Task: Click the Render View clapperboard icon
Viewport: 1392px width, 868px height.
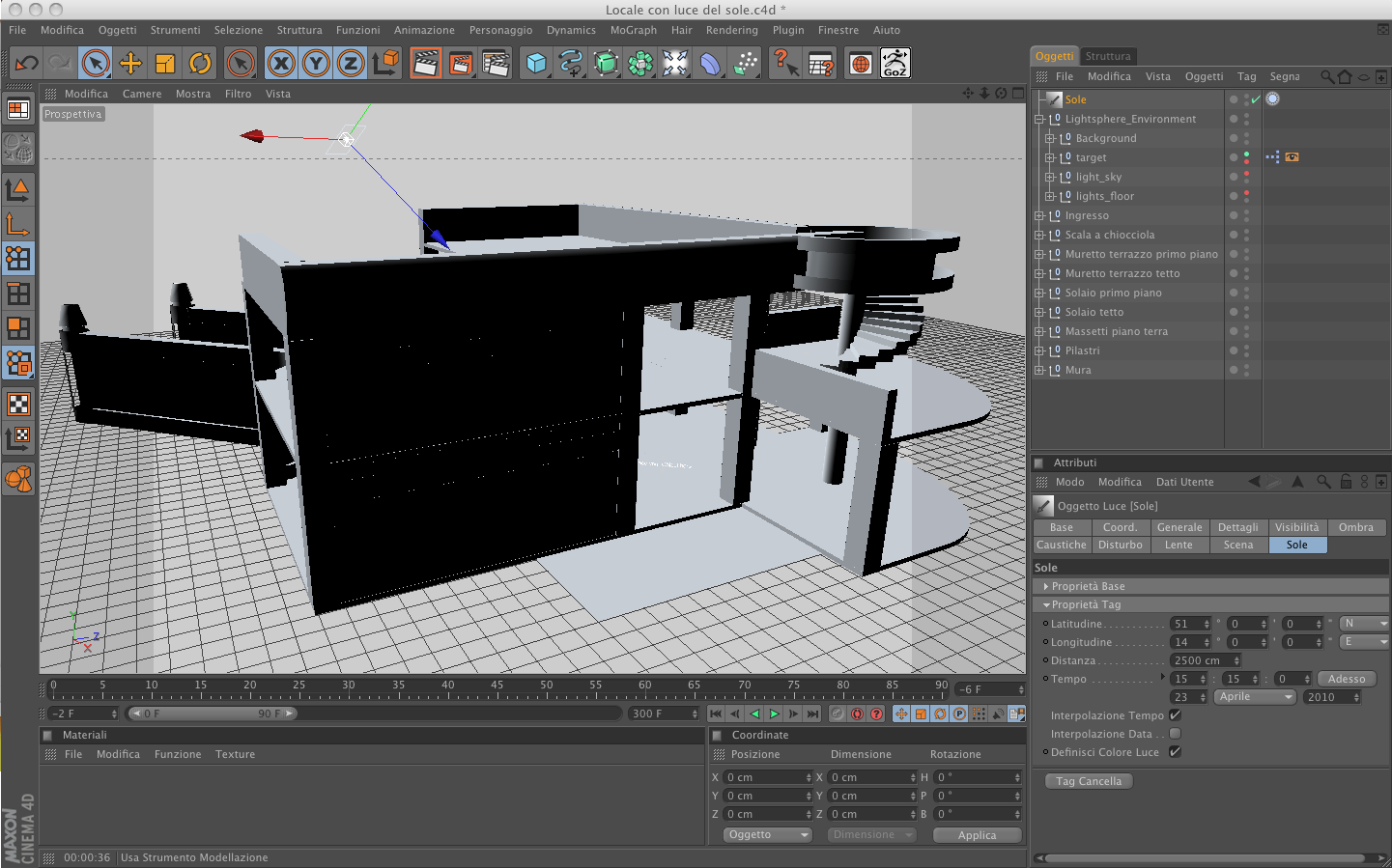Action: point(425,64)
